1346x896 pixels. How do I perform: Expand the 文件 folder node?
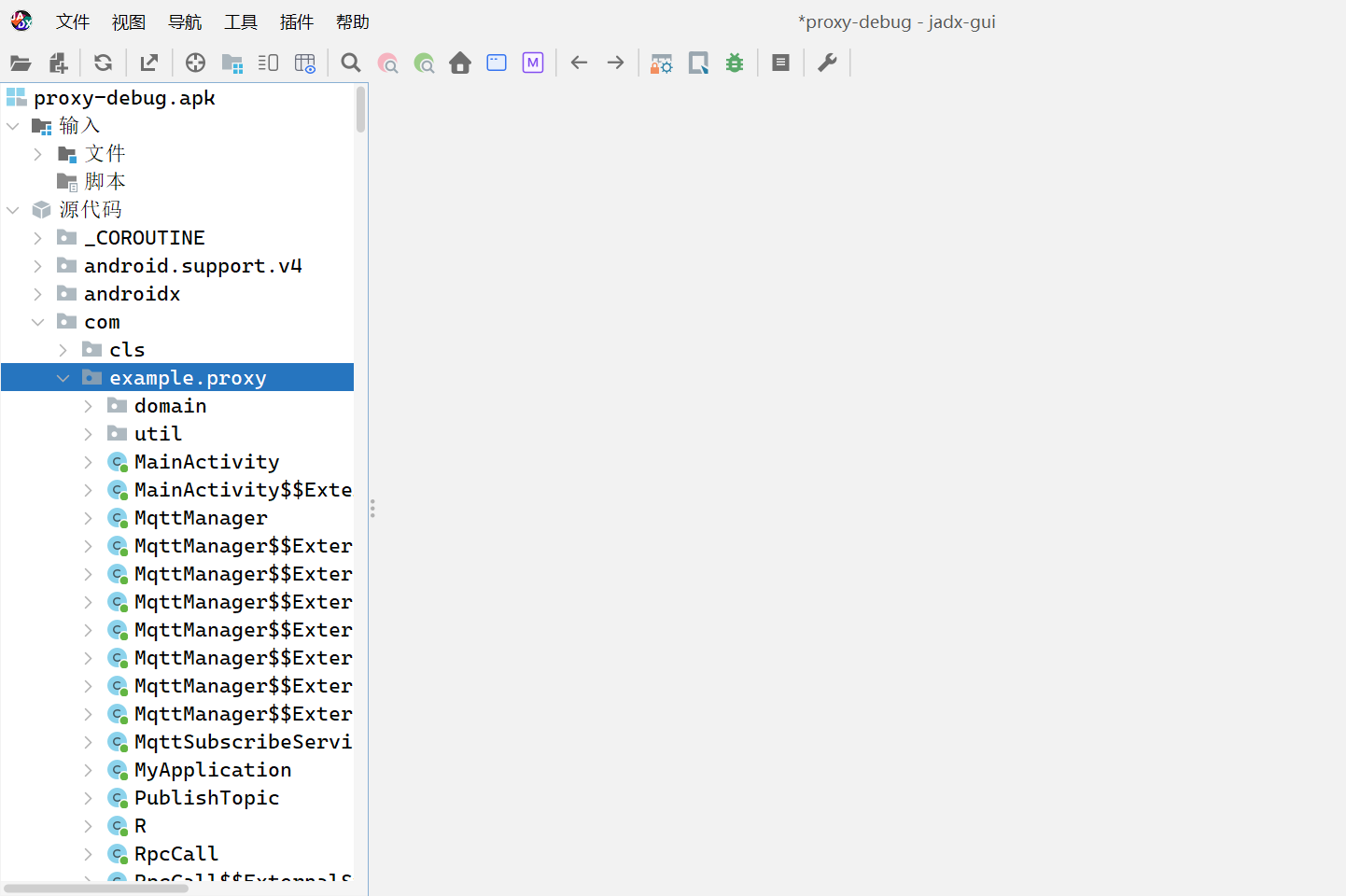click(38, 154)
